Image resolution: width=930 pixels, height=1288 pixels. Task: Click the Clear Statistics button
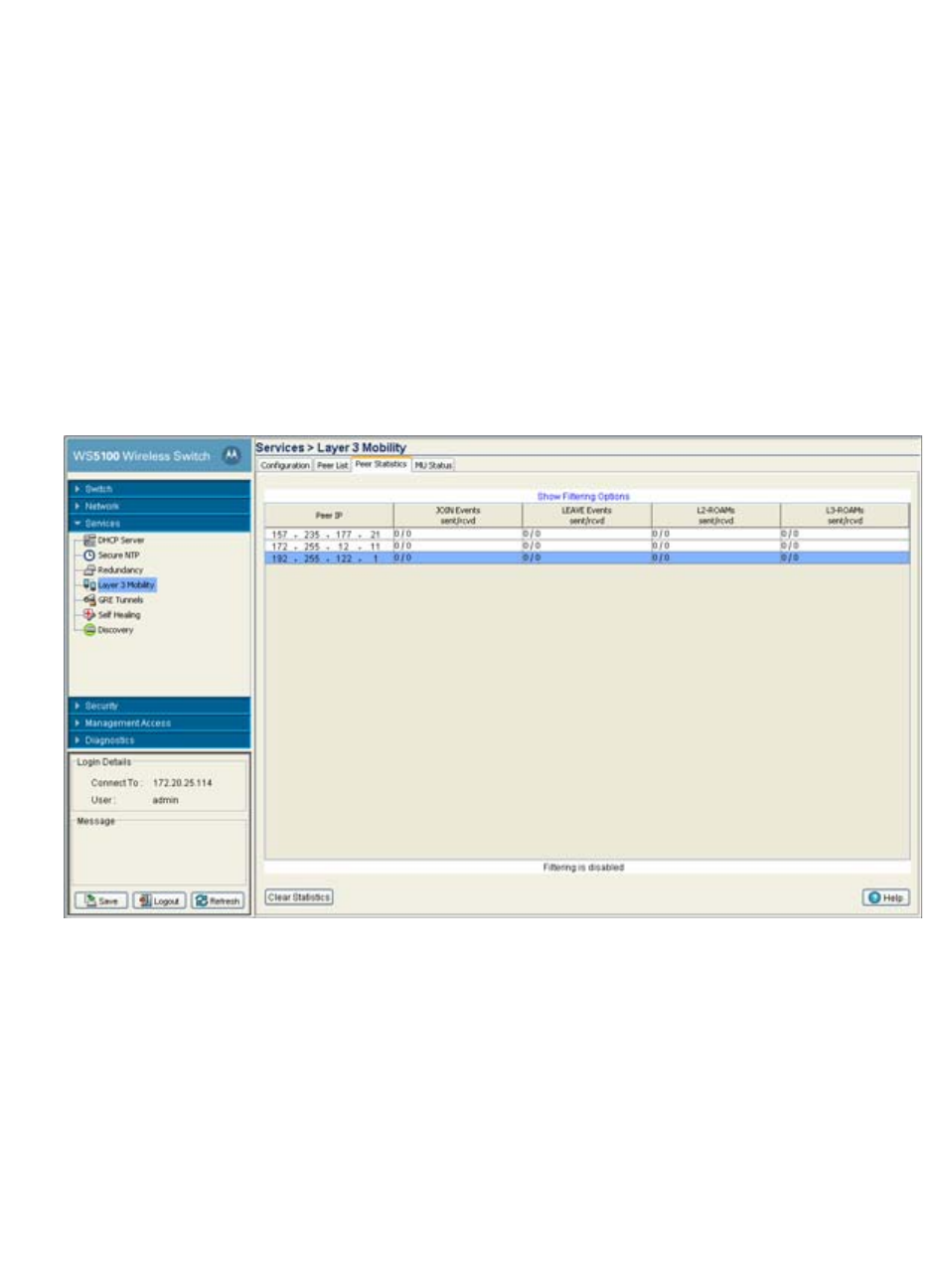(299, 897)
